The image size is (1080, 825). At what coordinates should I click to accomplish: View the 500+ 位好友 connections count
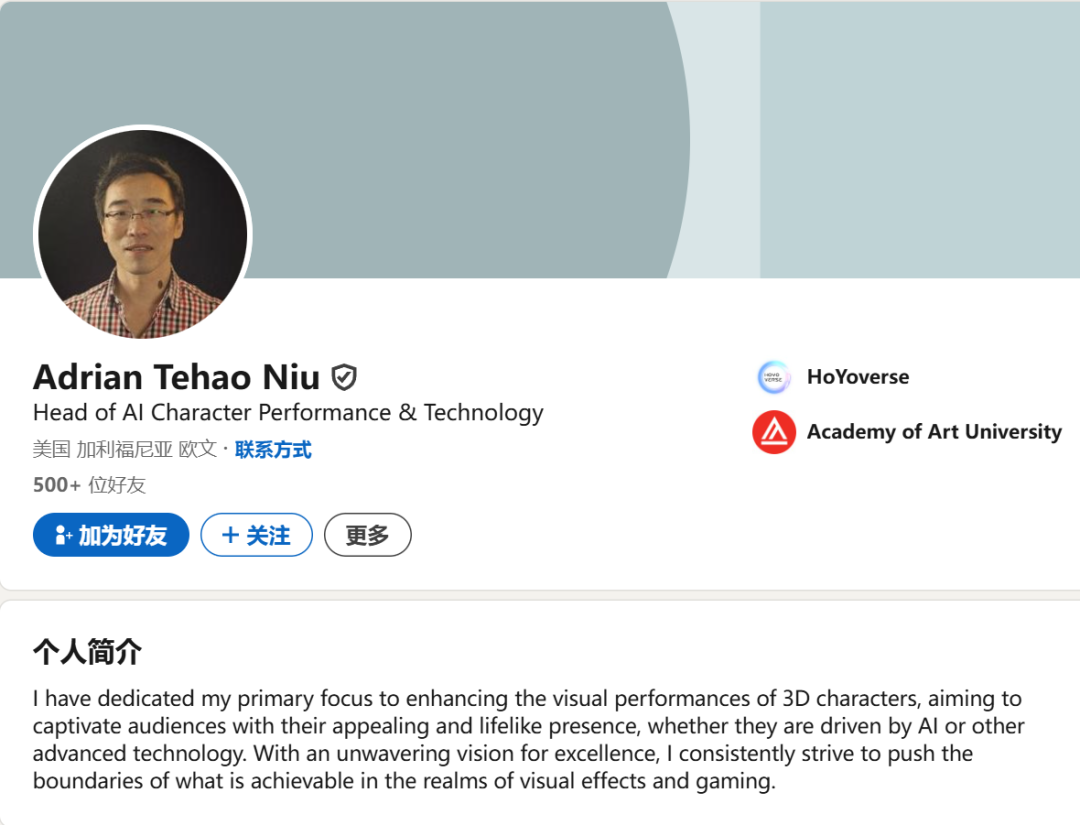coord(90,485)
